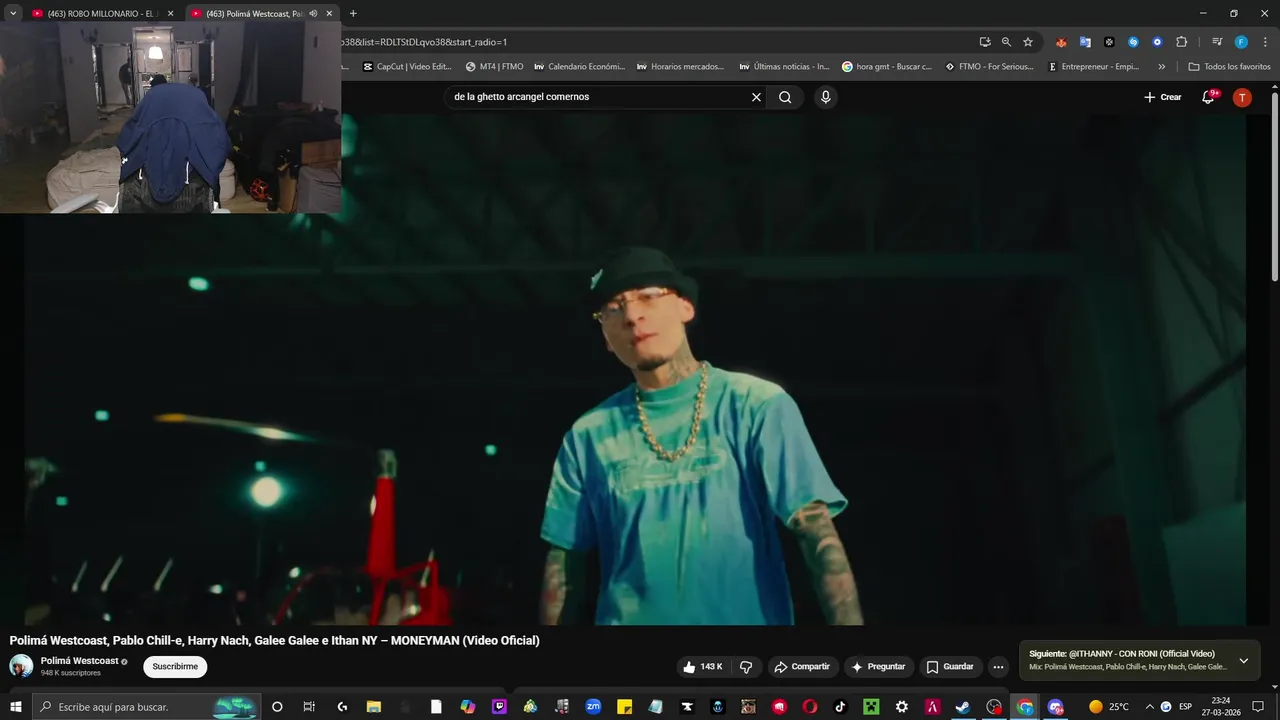Image resolution: width=1280 pixels, height=720 pixels.
Task: Click Preguntar button
Action: [x=878, y=667]
